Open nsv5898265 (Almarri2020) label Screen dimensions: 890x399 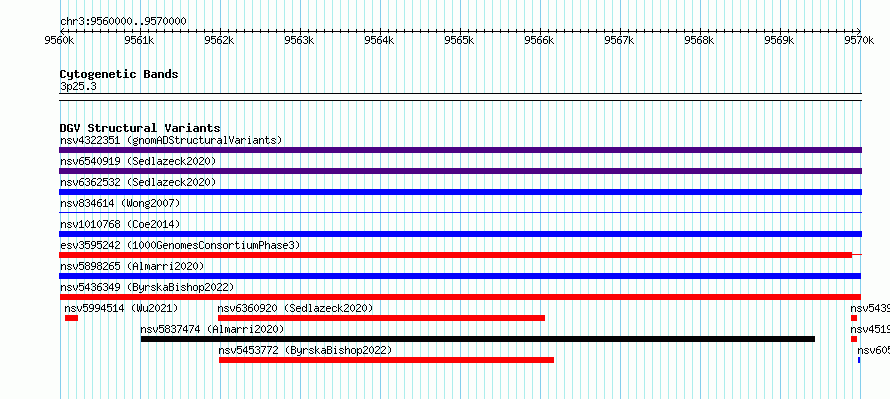pos(132,266)
